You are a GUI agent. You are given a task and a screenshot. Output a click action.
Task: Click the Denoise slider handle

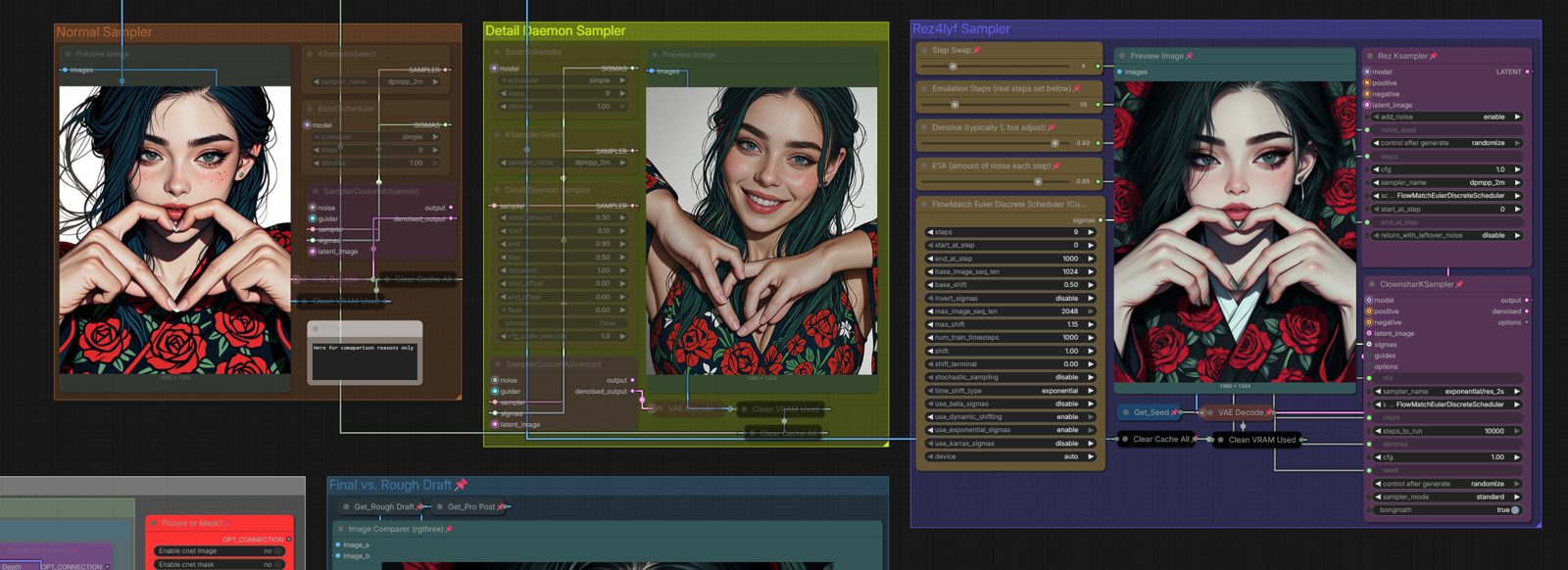(x=1054, y=143)
